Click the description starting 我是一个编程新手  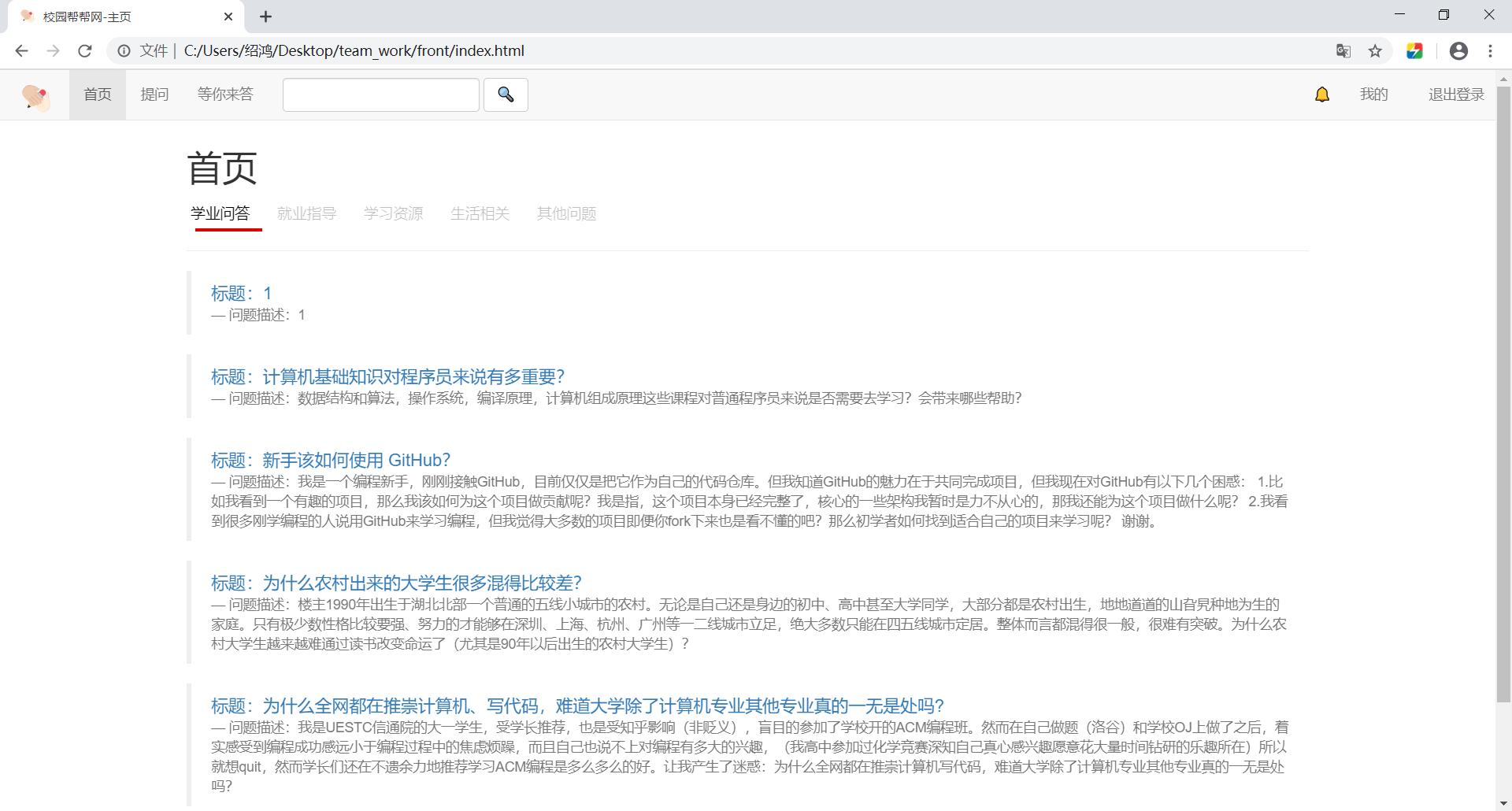tap(750, 502)
